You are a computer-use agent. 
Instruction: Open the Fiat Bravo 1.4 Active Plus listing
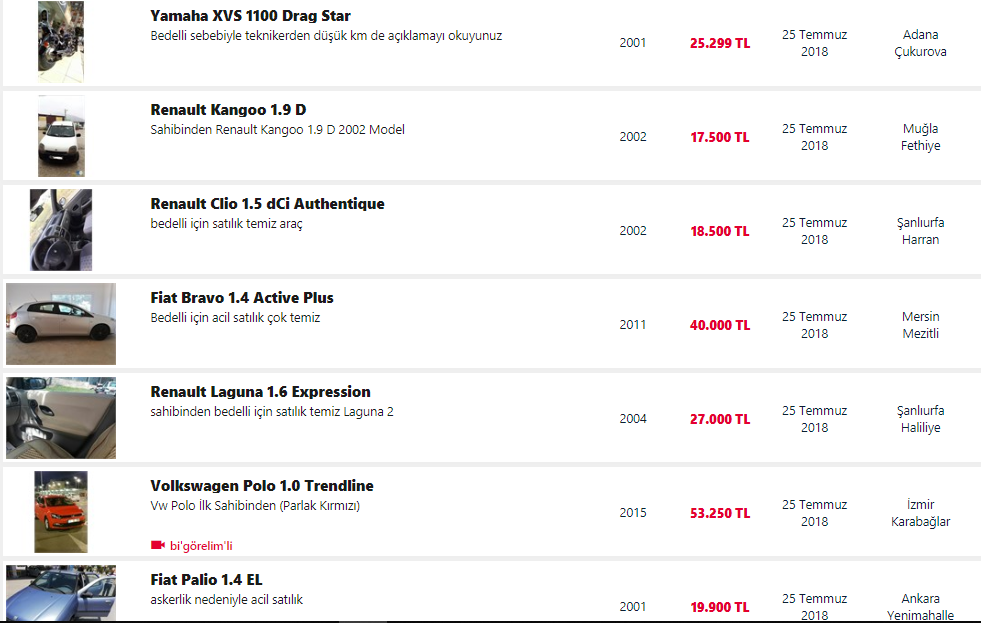click(242, 298)
